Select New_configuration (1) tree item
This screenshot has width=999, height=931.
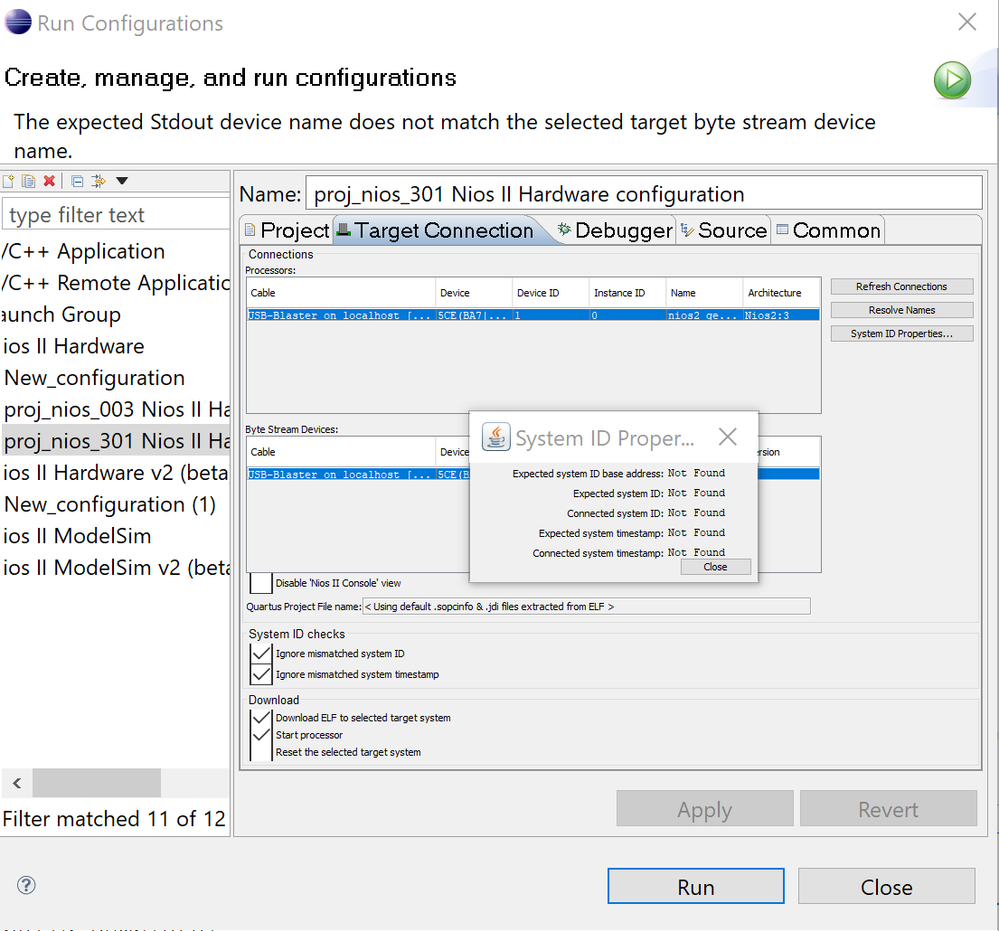coord(110,505)
